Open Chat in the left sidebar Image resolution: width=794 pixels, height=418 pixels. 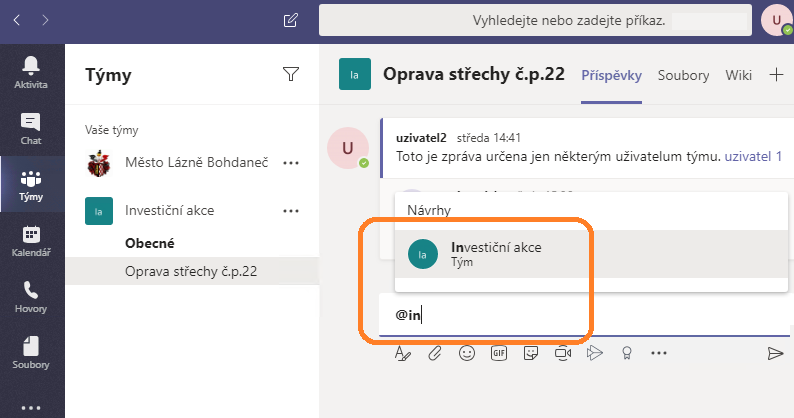coord(31,129)
